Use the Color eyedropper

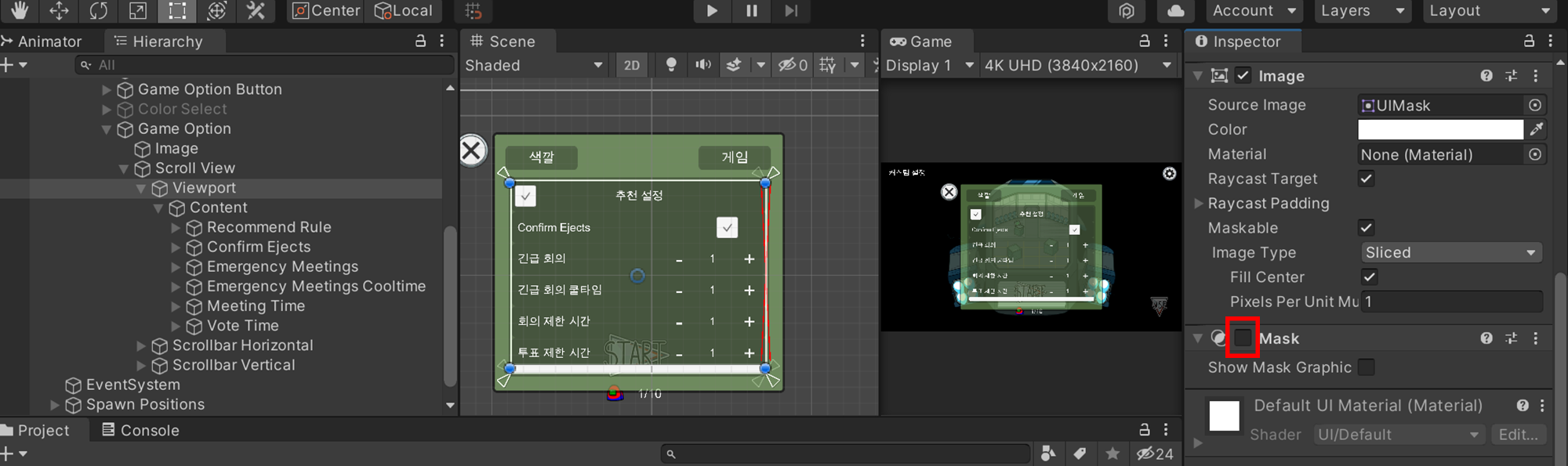(x=1537, y=129)
